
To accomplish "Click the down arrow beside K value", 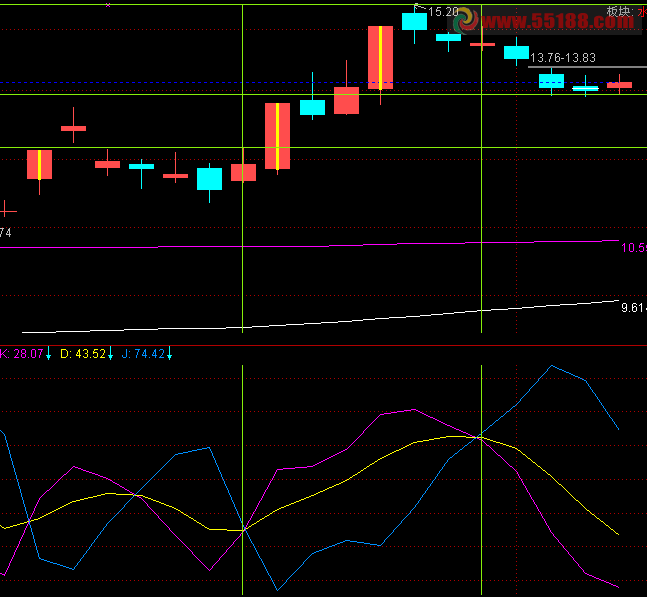I will click(48, 354).
